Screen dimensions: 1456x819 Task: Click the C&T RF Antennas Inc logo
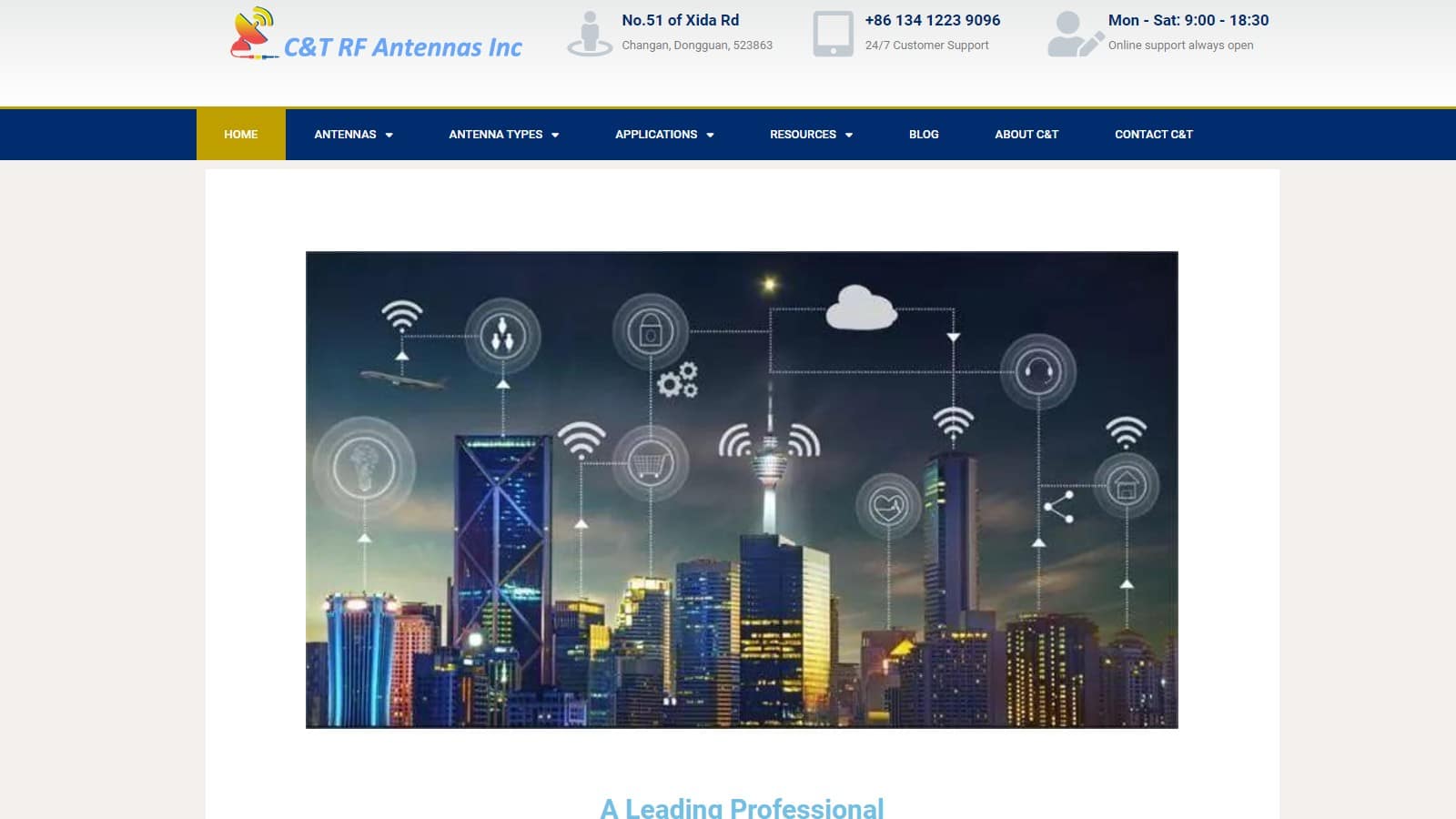(377, 35)
